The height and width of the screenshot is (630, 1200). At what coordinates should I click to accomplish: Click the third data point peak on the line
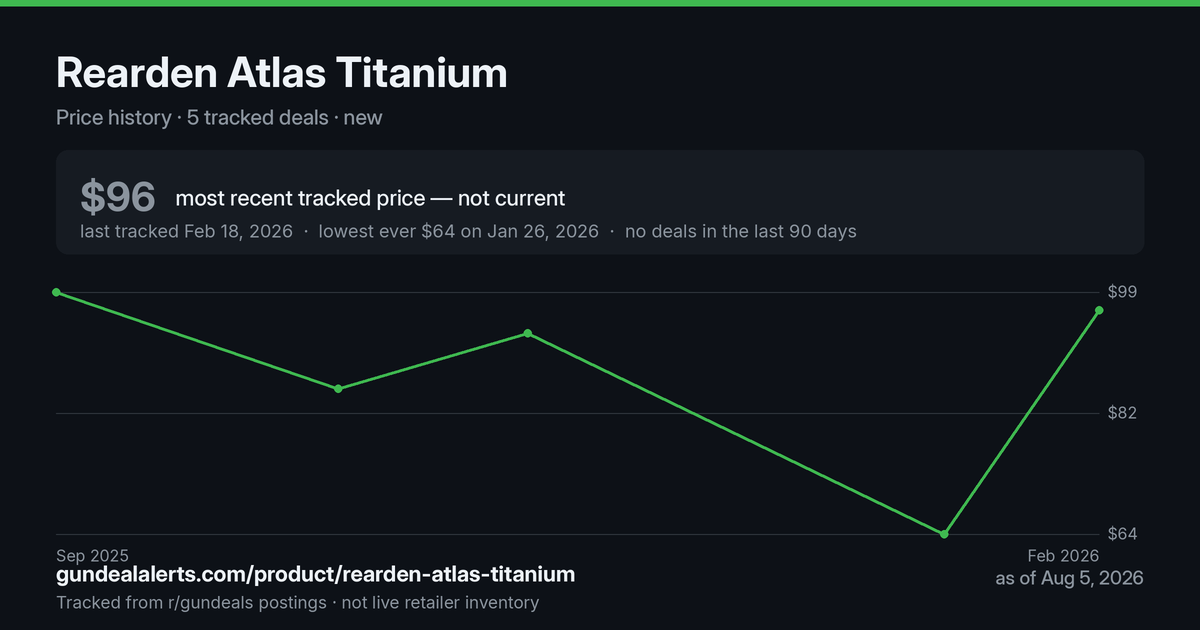click(x=528, y=333)
